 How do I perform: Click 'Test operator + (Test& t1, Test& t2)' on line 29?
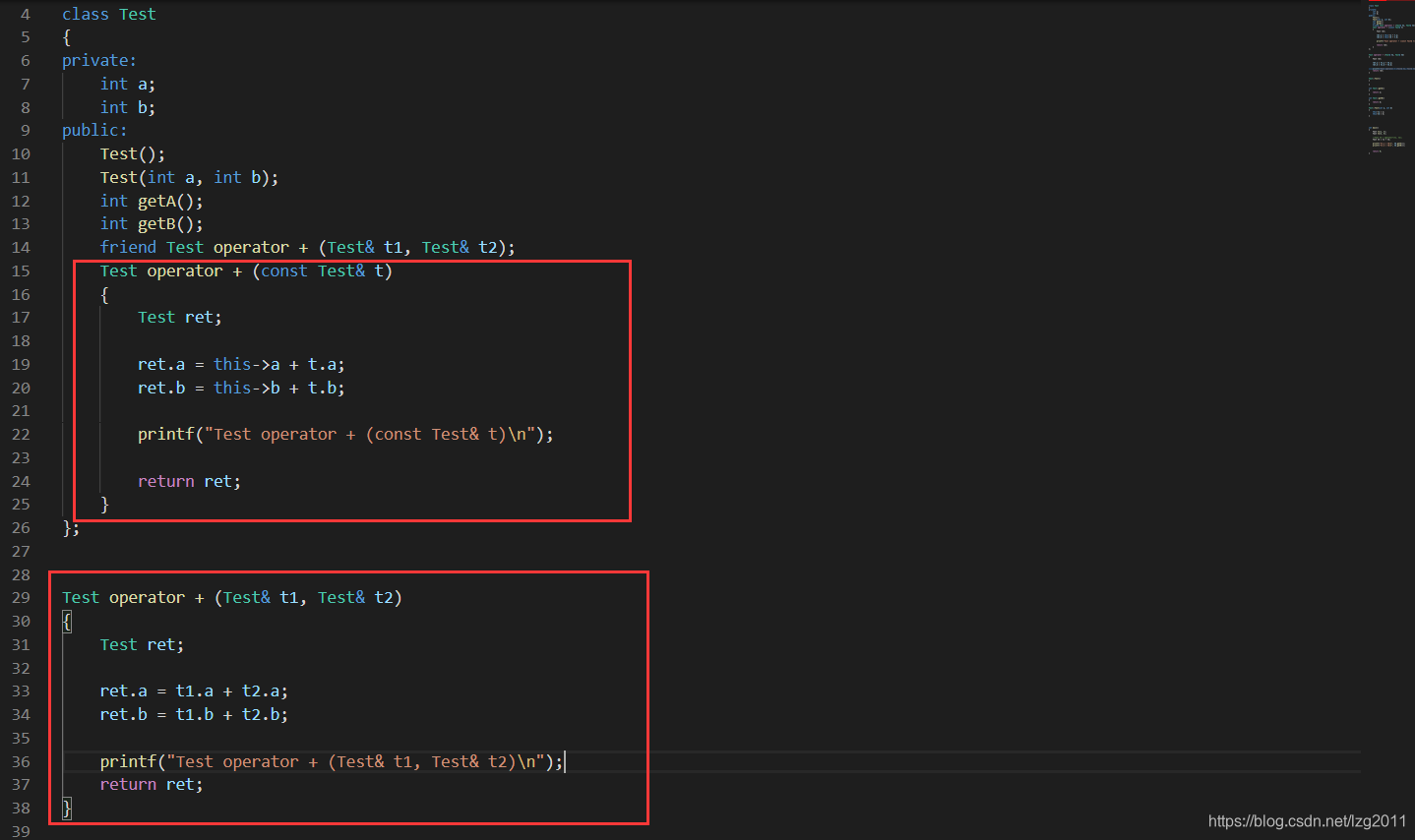coord(232,598)
